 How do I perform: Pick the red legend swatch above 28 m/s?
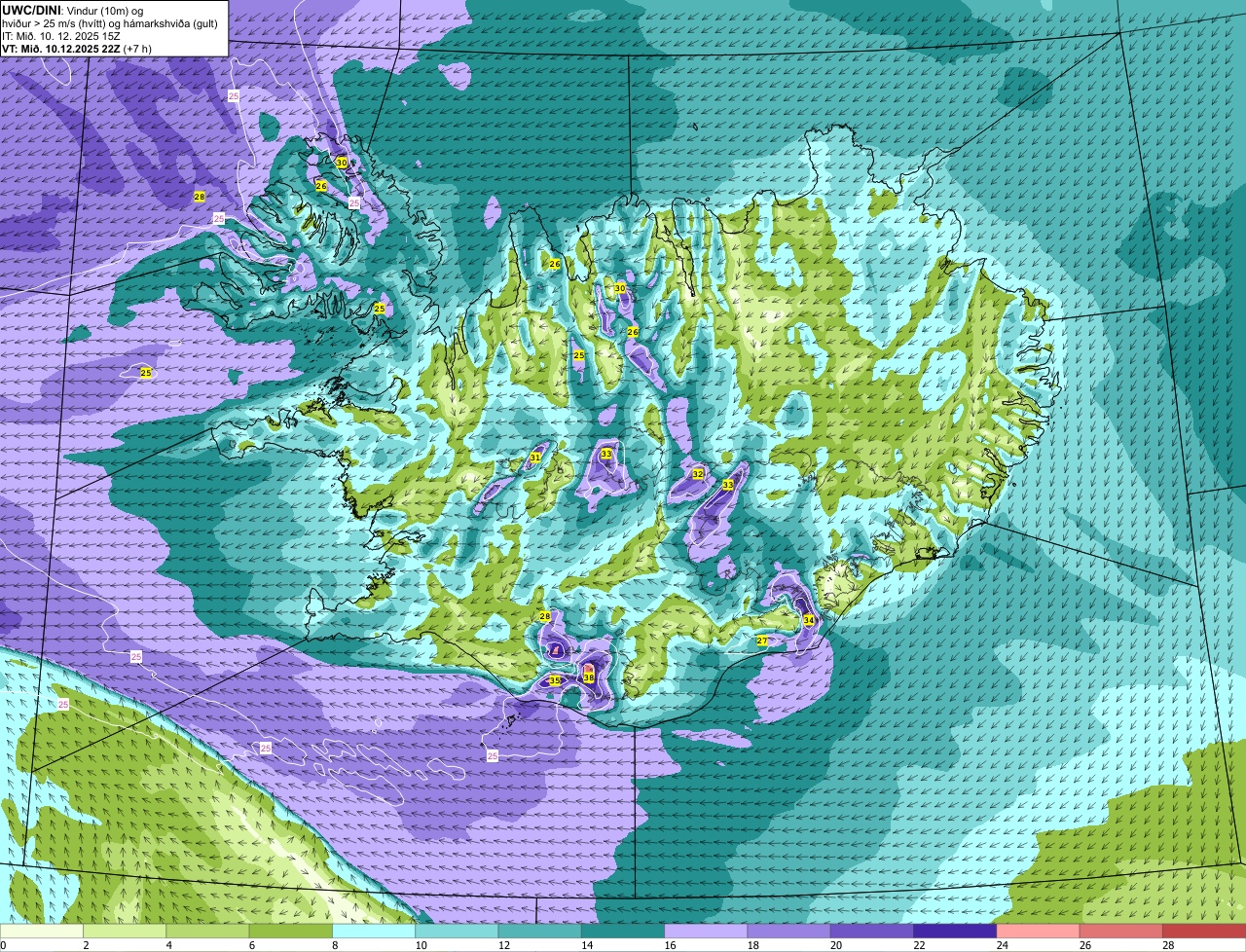click(x=1204, y=931)
